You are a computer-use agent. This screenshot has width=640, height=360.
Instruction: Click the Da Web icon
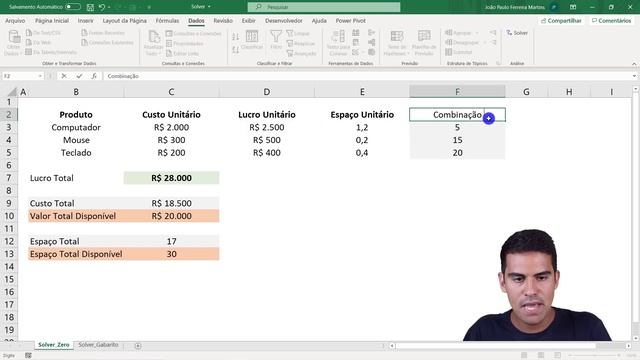[x=29, y=42]
